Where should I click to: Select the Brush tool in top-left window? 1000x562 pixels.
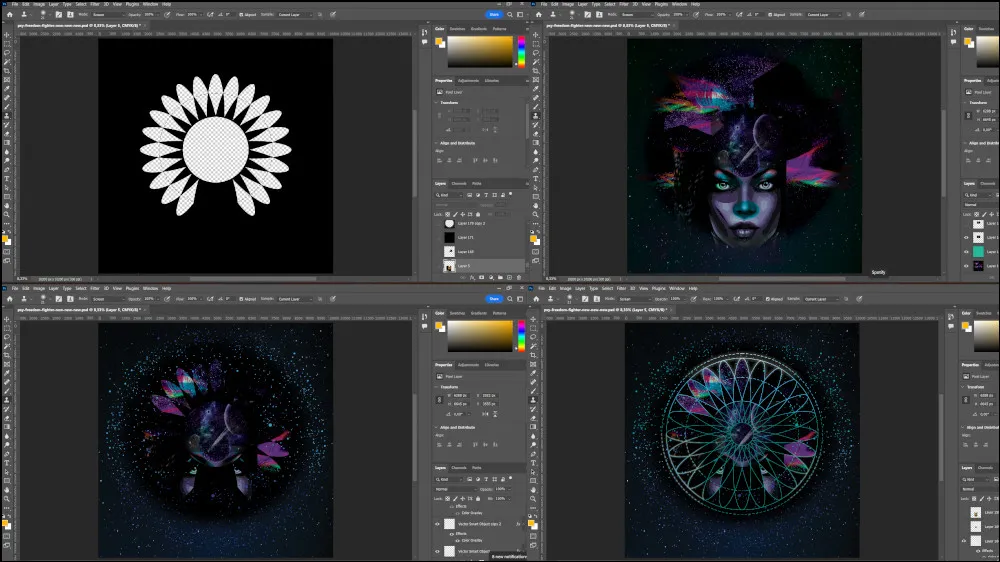(x=7, y=107)
